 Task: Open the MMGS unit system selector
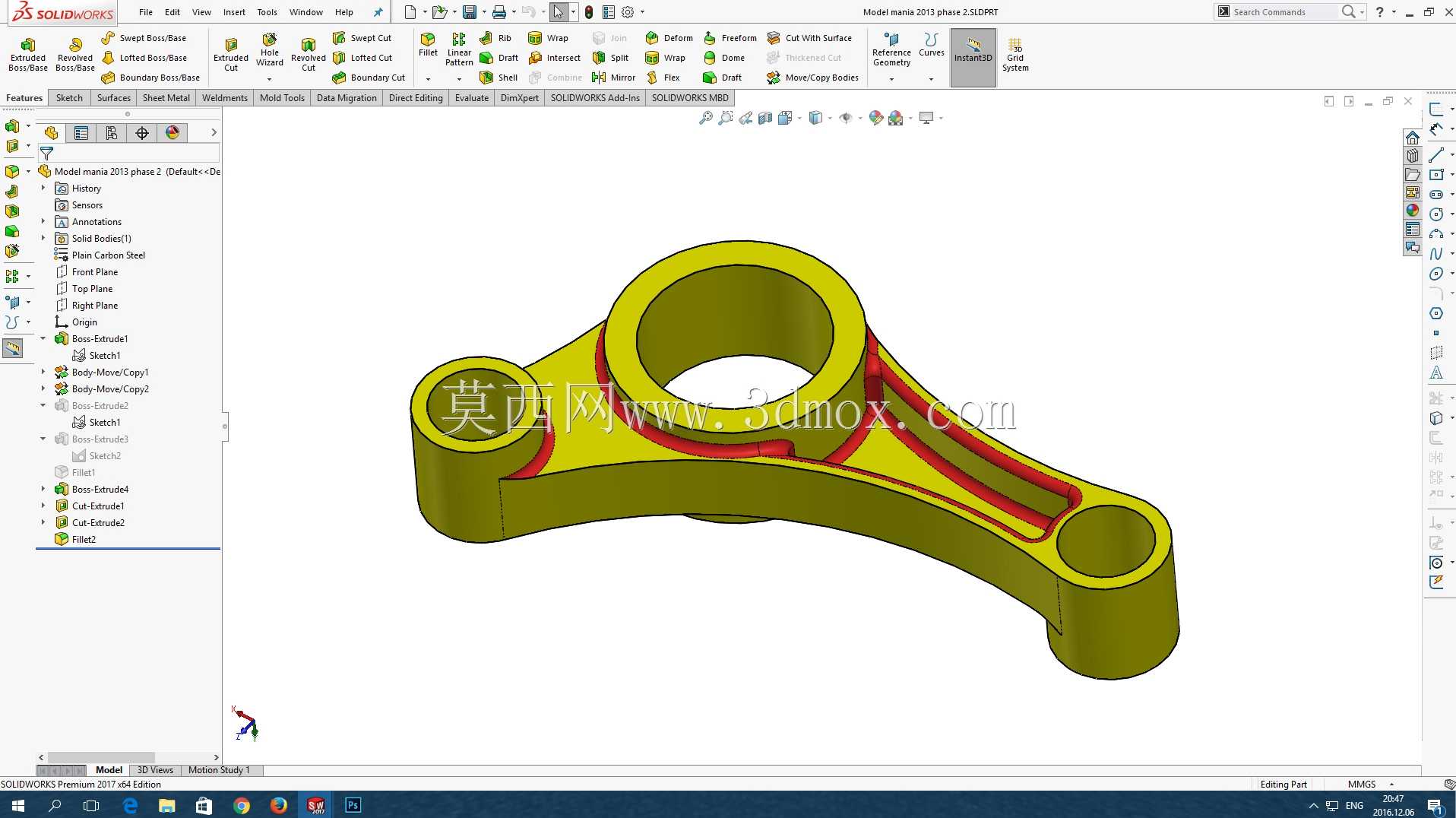click(1371, 785)
